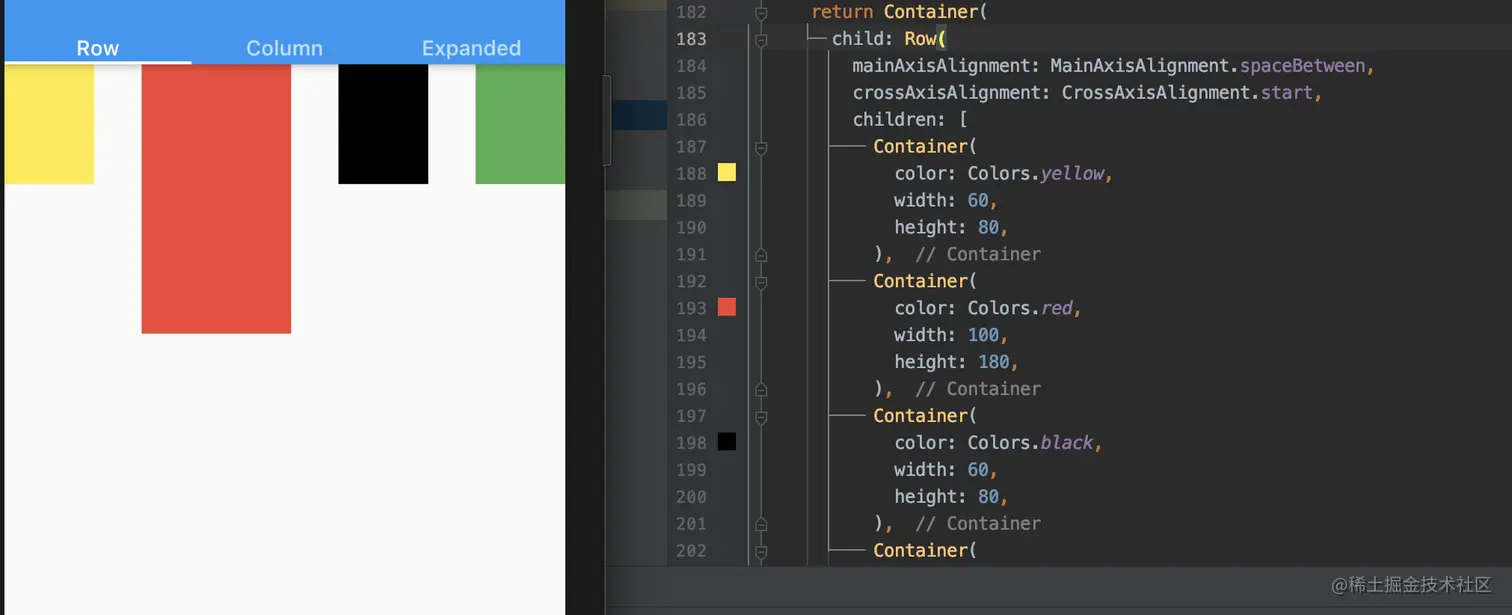Viewport: 1512px width, 615px height.
Task: Click '// Container' comment on line 196
Action: tap(978, 389)
